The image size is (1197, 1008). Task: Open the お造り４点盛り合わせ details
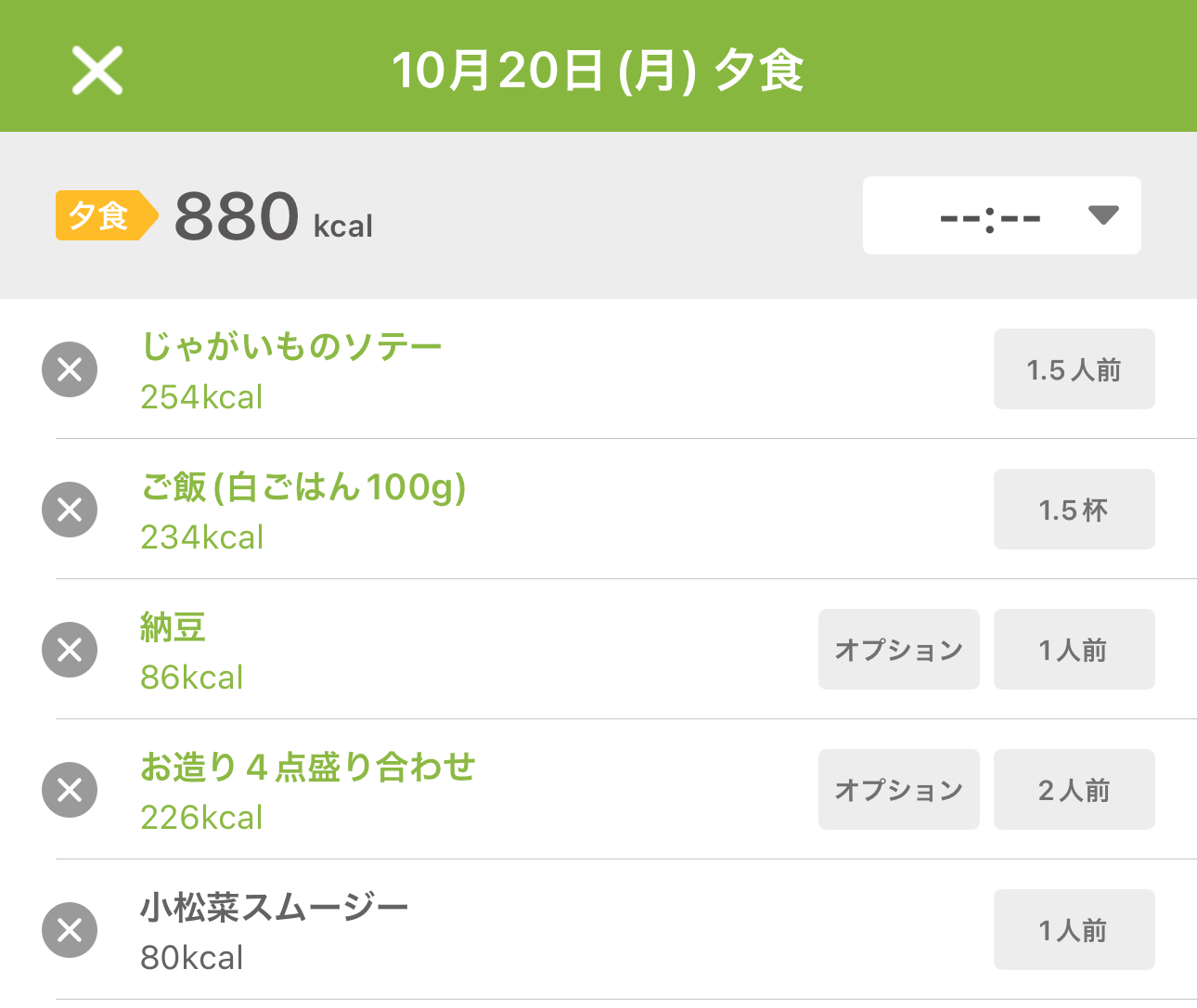307,768
